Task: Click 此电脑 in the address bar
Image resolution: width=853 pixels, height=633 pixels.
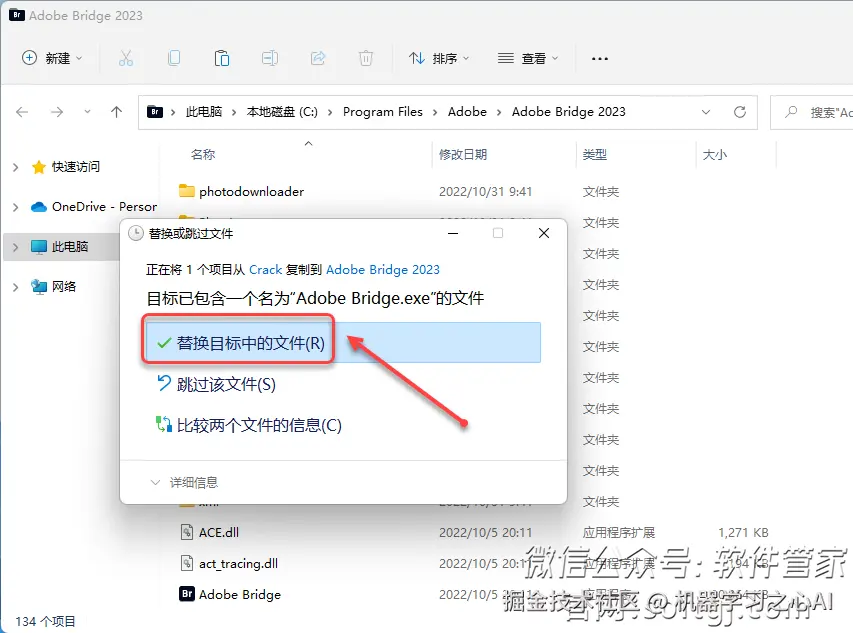Action: (x=204, y=112)
